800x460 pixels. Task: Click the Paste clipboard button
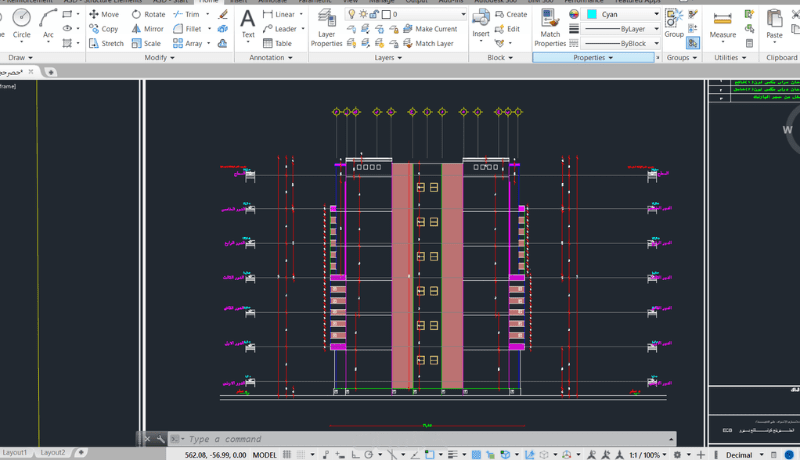774,24
